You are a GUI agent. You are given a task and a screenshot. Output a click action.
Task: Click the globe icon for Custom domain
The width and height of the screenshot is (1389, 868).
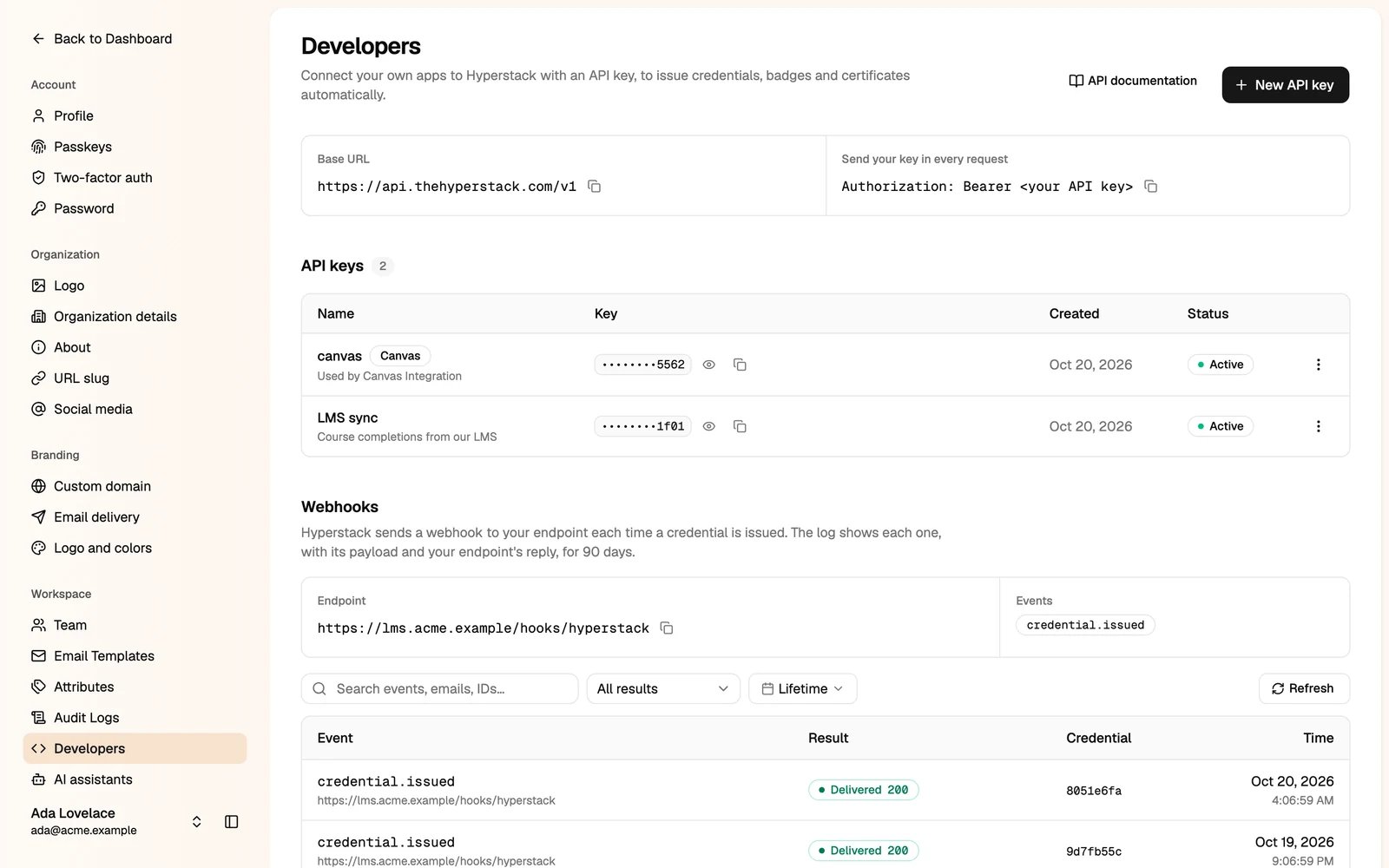point(38,486)
